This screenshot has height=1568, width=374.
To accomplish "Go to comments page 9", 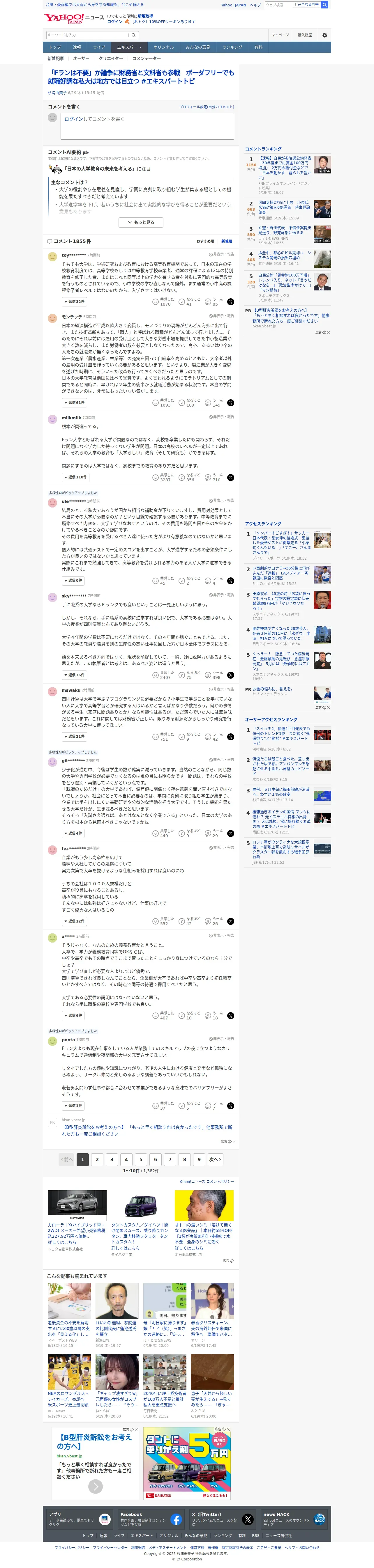I will point(199,1160).
